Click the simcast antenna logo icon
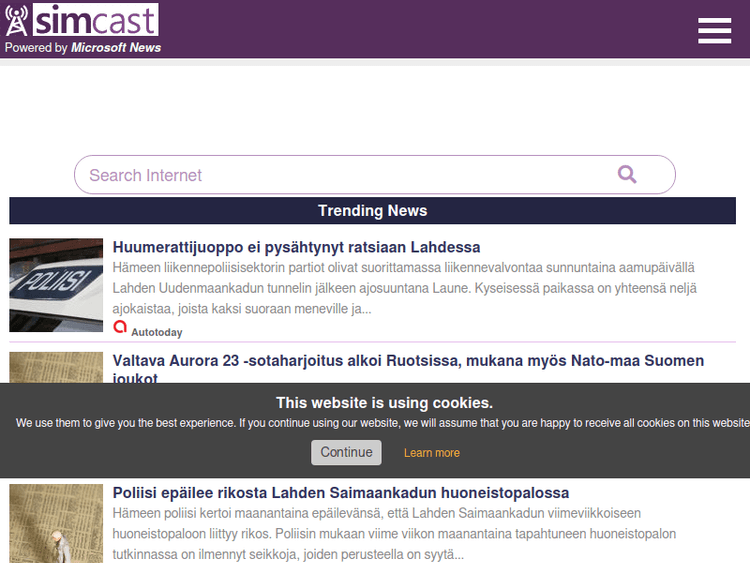The image size is (750, 563). coord(17,21)
